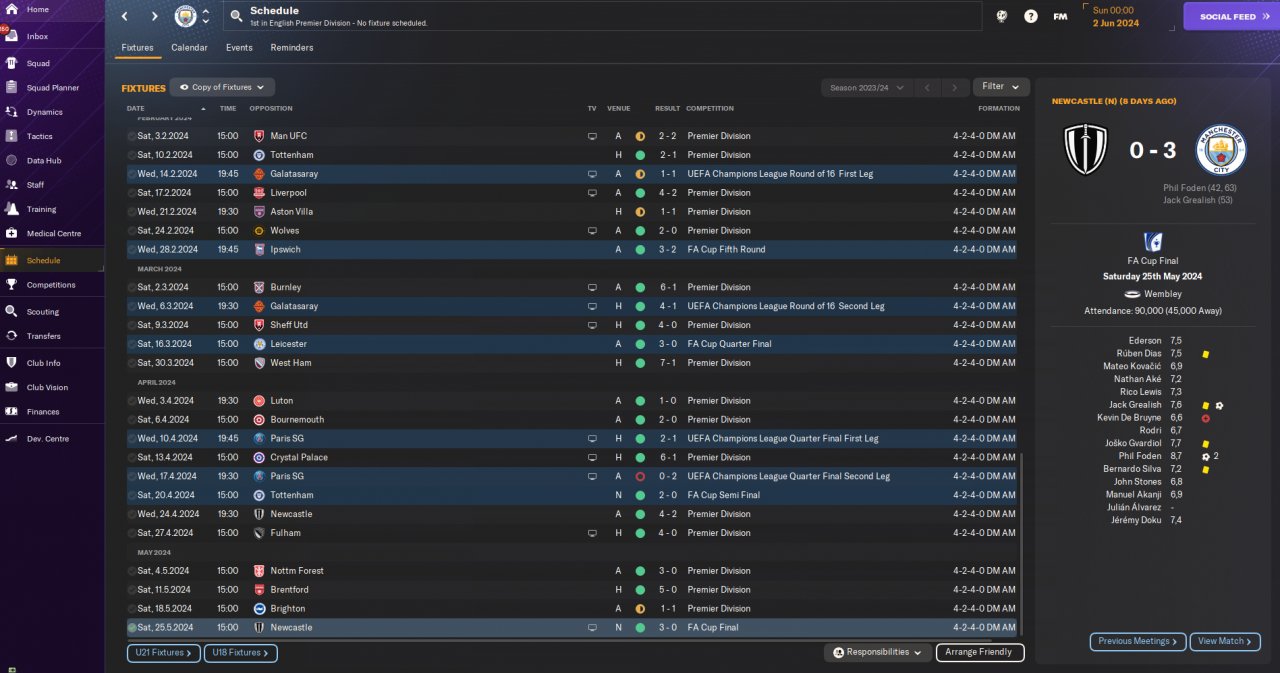Click Newcastle crest in match summary
This screenshot has height=673, width=1280.
tap(1085, 149)
